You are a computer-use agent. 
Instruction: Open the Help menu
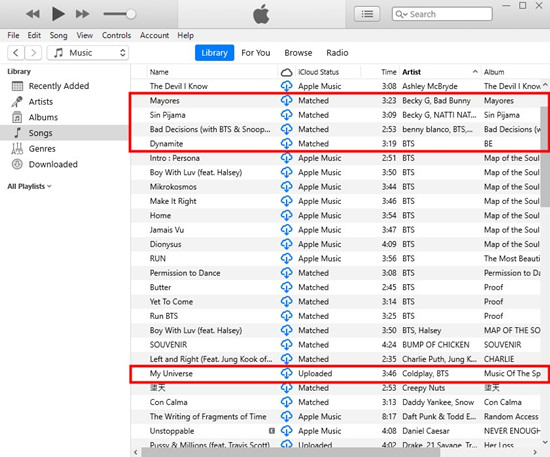point(186,35)
